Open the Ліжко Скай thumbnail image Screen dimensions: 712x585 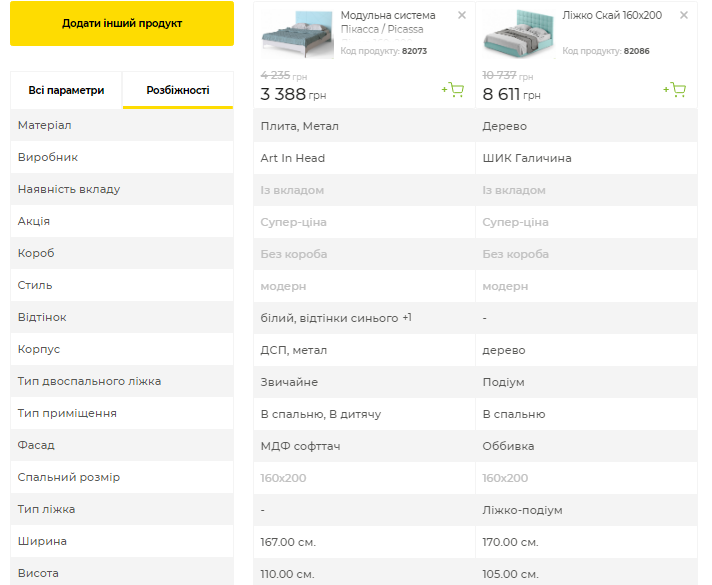[519, 35]
